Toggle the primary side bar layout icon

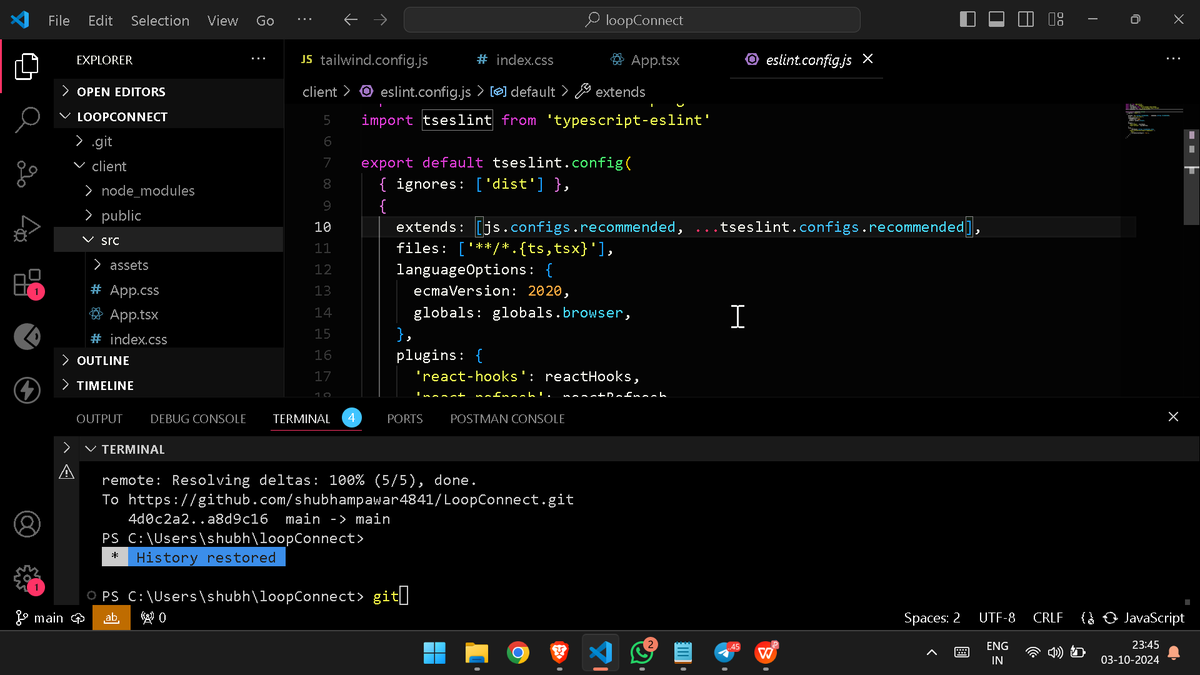[x=967, y=20]
